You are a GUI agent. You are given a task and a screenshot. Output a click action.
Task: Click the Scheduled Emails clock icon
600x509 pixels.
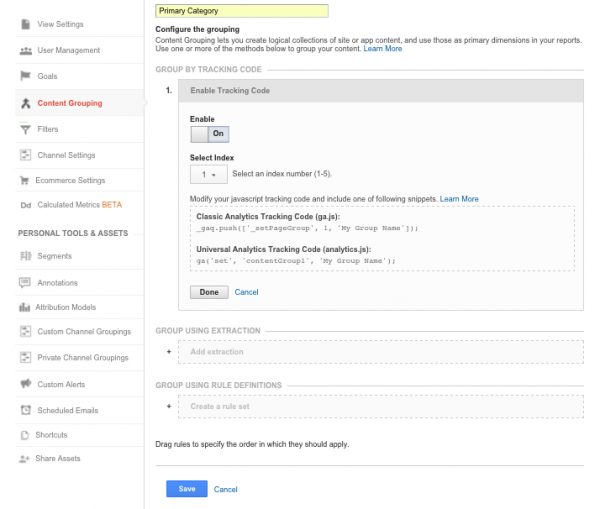coord(26,410)
